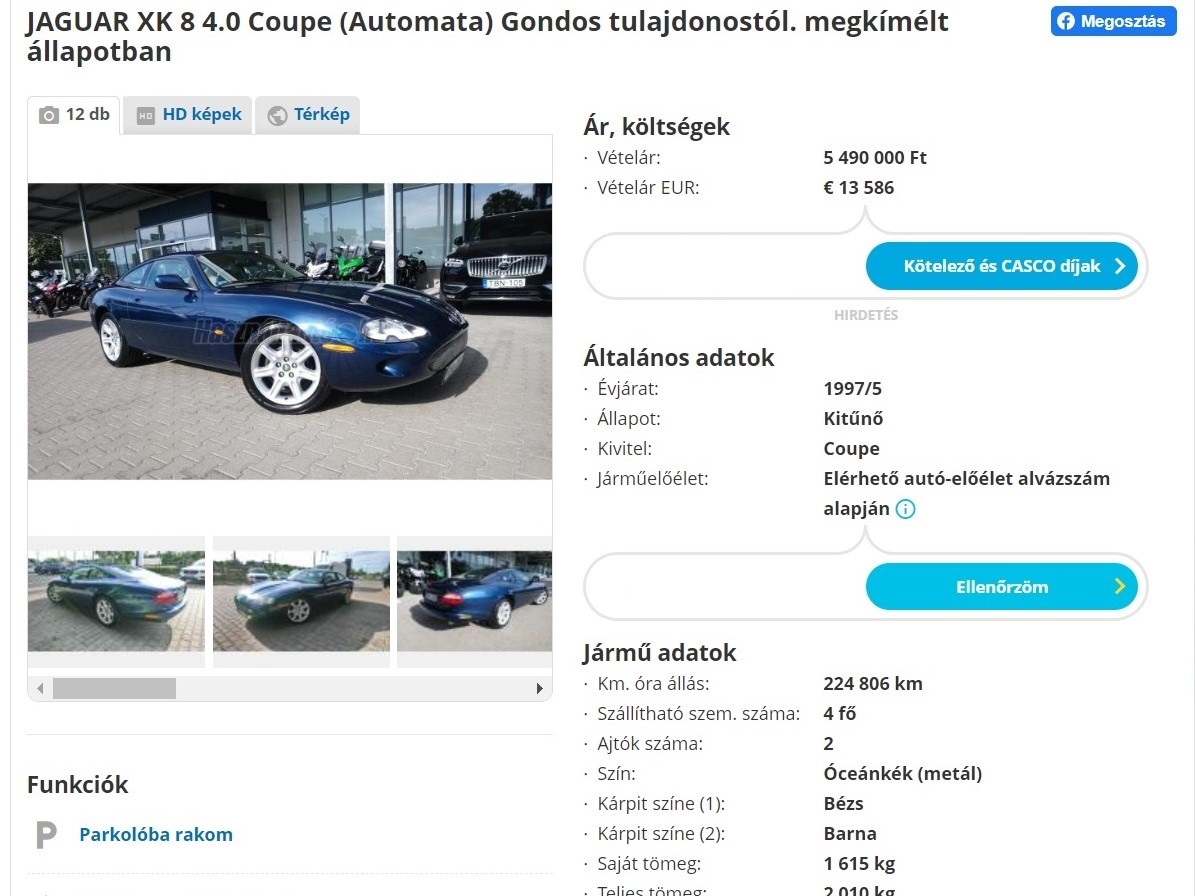Select the 12 db photos tab
Image resolution: width=1195 pixels, height=896 pixels.
pyautogui.click(x=74, y=115)
